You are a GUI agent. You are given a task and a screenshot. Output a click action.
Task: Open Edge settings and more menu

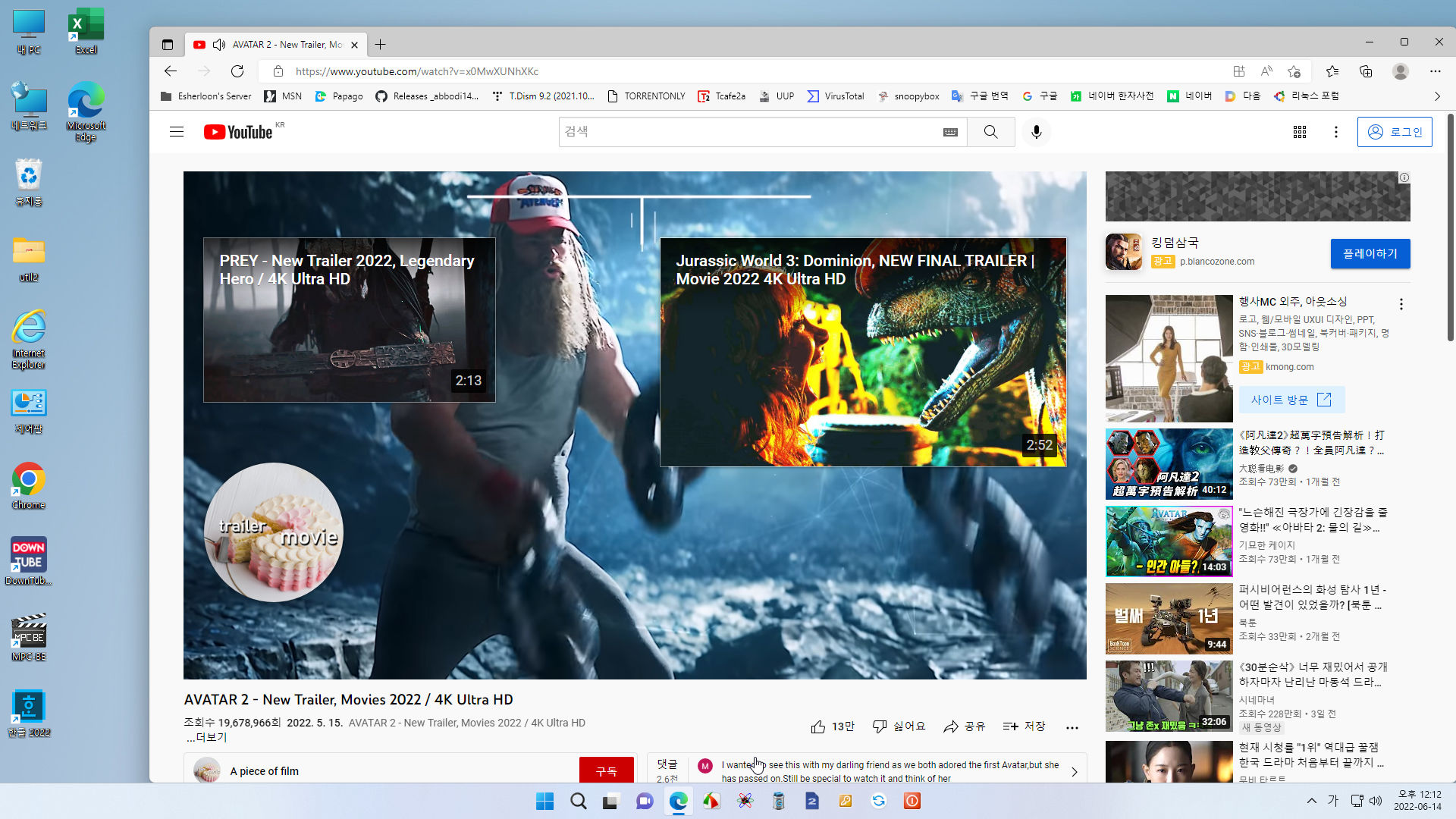coord(1436,71)
